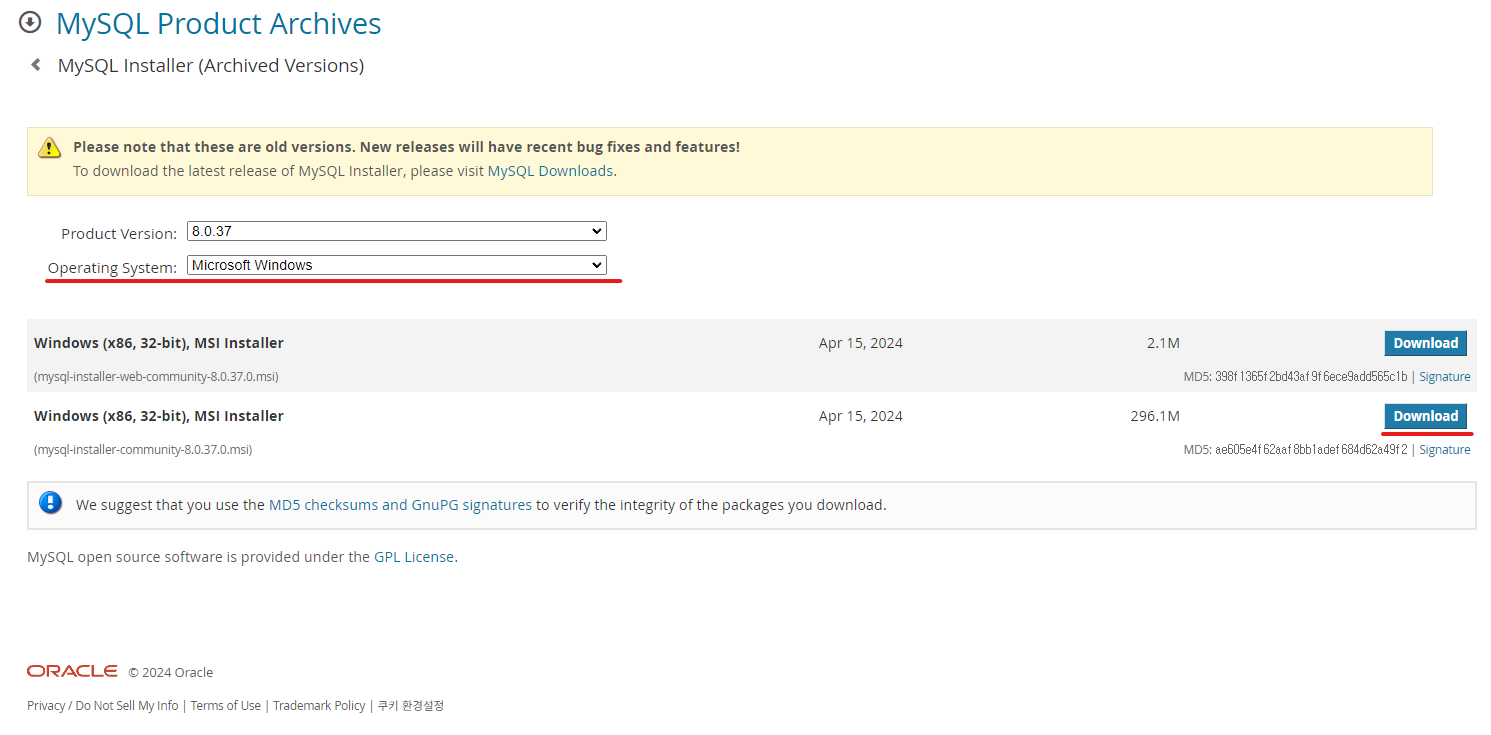Click the blue info exclamation icon
This screenshot has width=1491, height=735.
[51, 503]
